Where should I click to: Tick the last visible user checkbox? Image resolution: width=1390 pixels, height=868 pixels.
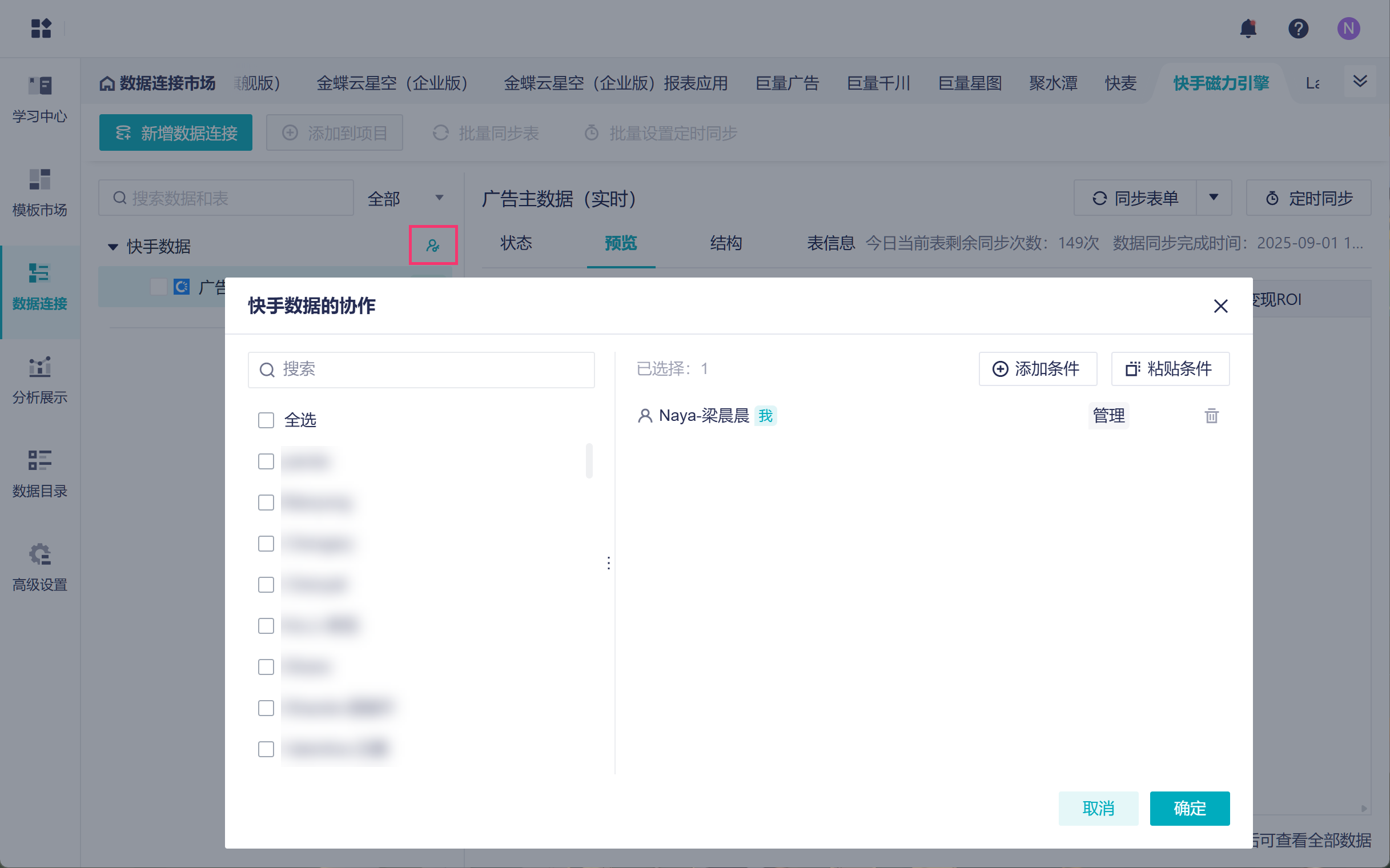266,749
